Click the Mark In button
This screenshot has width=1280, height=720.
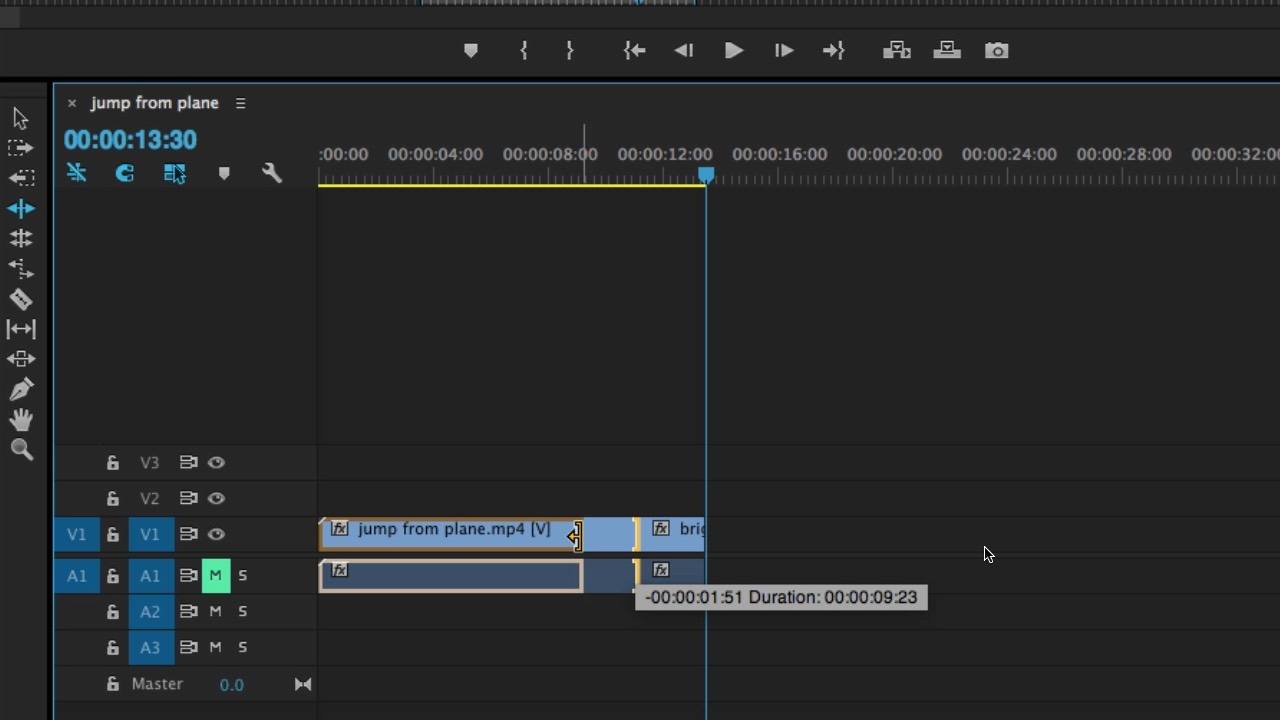[x=523, y=50]
